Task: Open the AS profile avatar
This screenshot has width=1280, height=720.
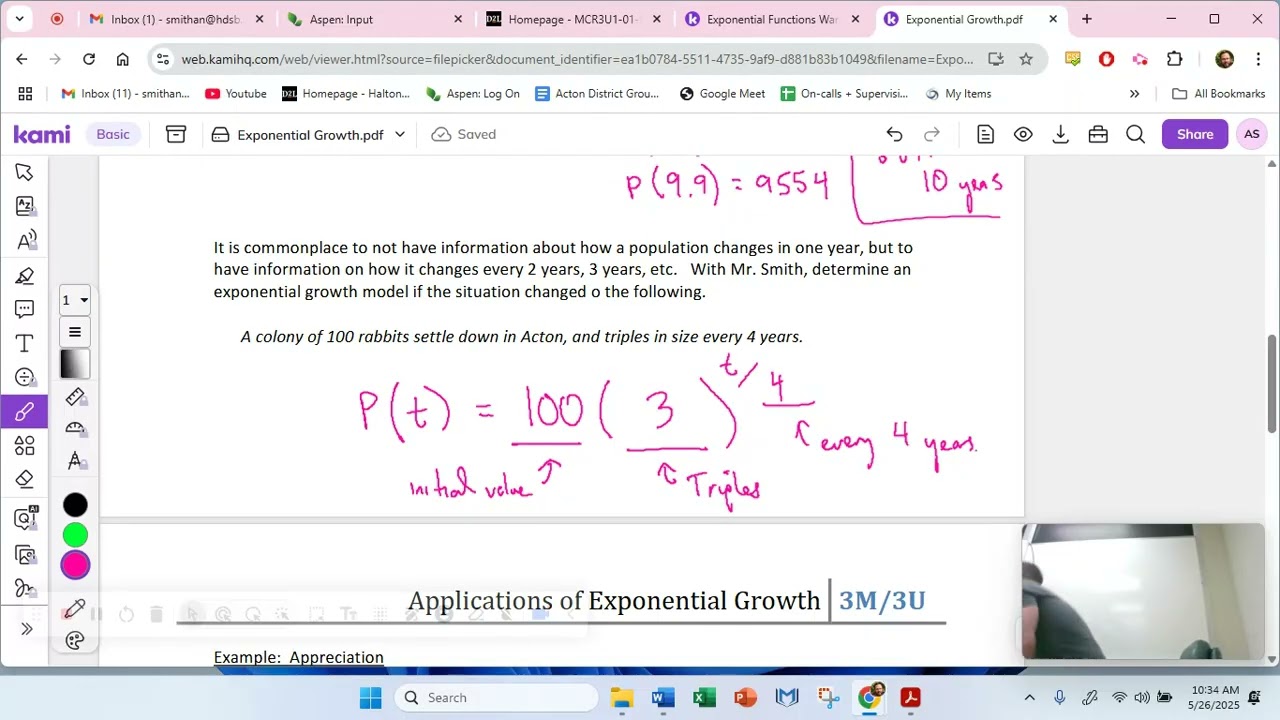Action: tap(1252, 134)
